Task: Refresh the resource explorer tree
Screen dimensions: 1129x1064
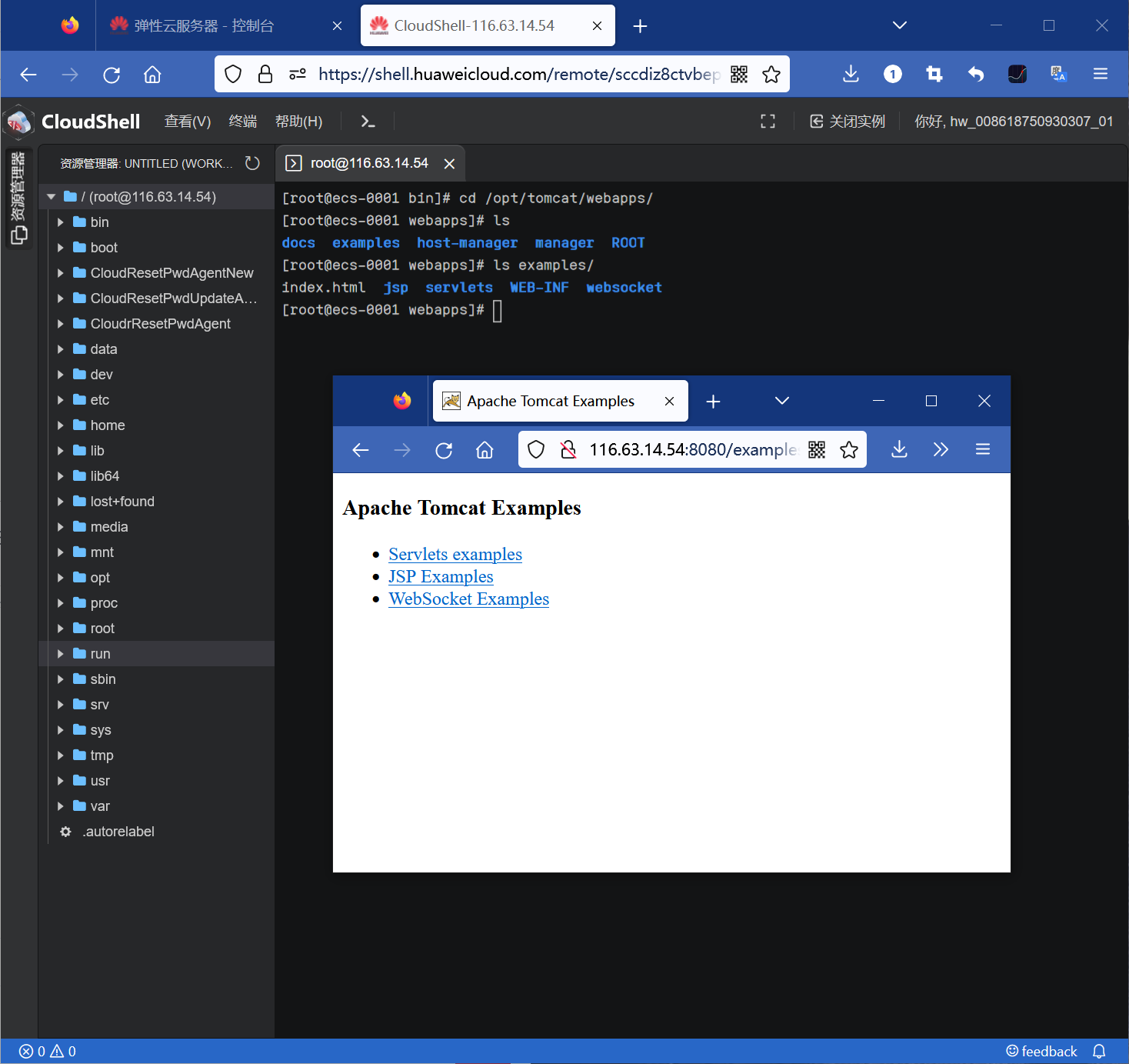Action: tap(252, 163)
